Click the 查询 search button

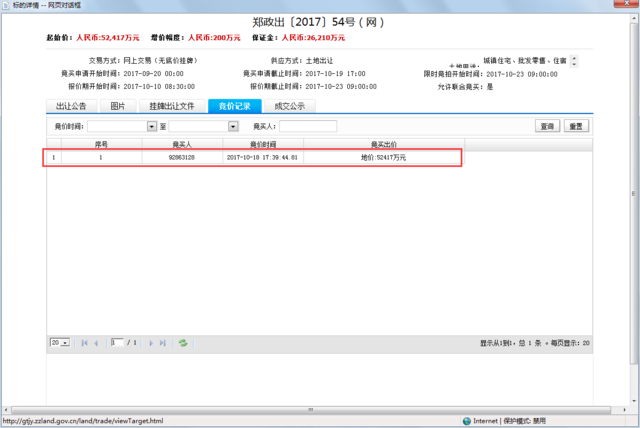coord(547,126)
